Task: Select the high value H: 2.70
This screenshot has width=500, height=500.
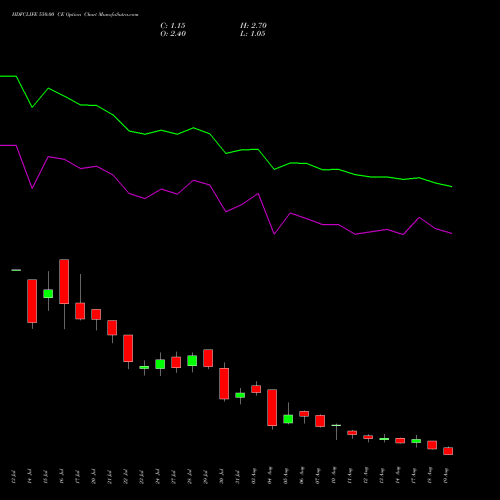Action: (253, 26)
